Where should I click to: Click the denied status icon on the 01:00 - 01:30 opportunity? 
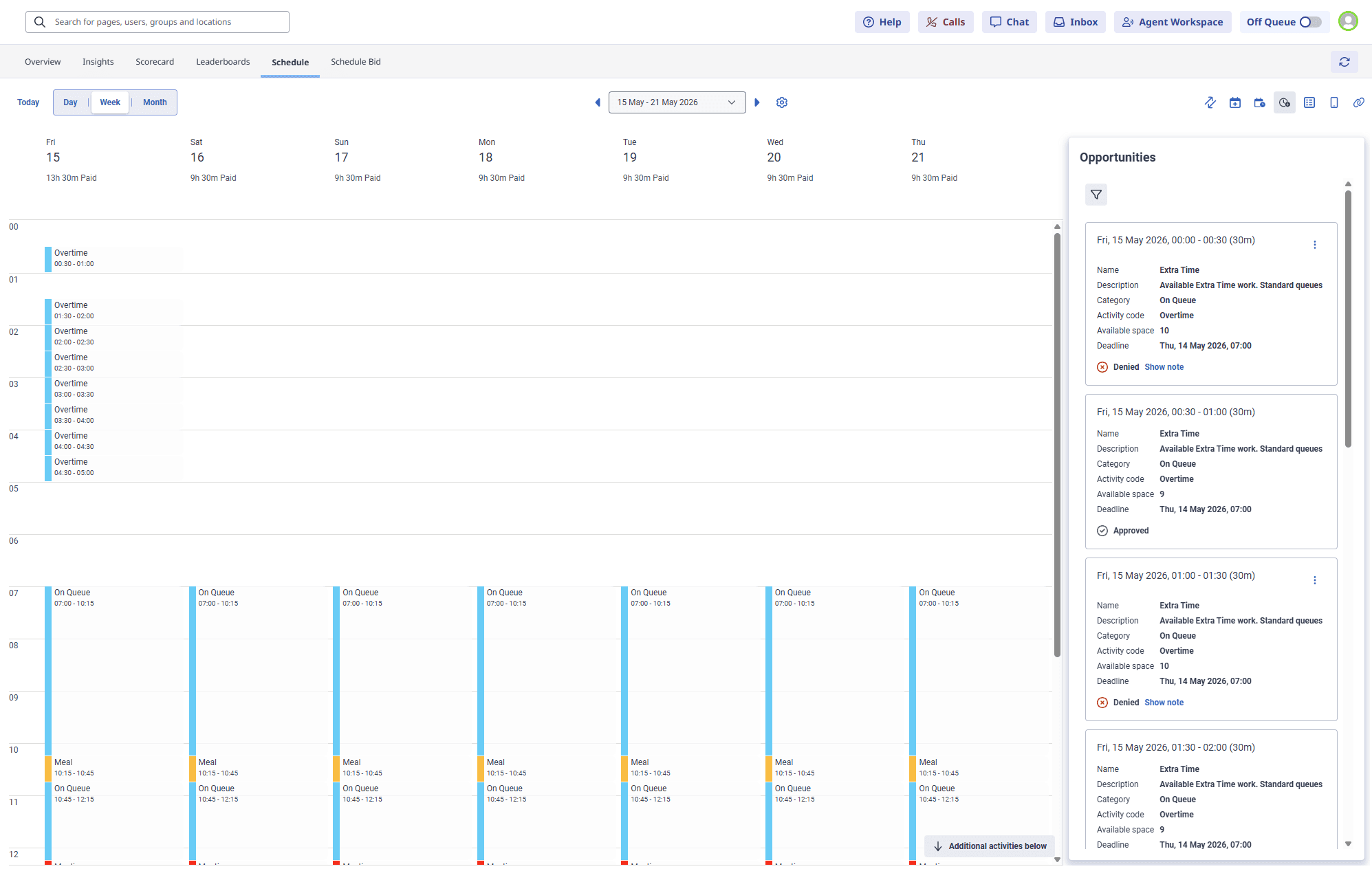point(1102,703)
